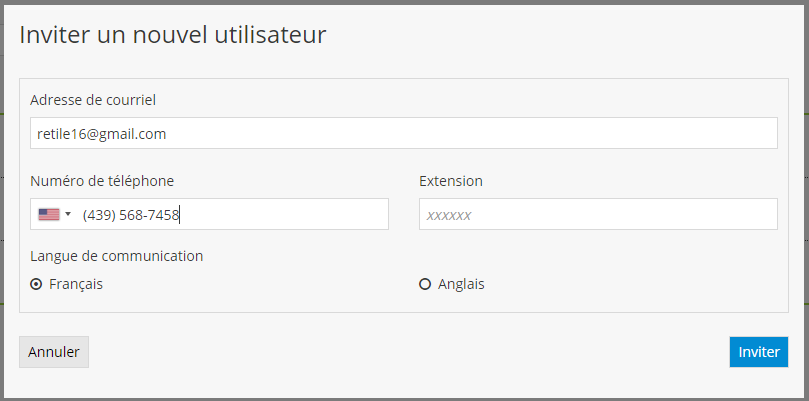Click the dimmed backdrop above the dialog

coord(404,2)
